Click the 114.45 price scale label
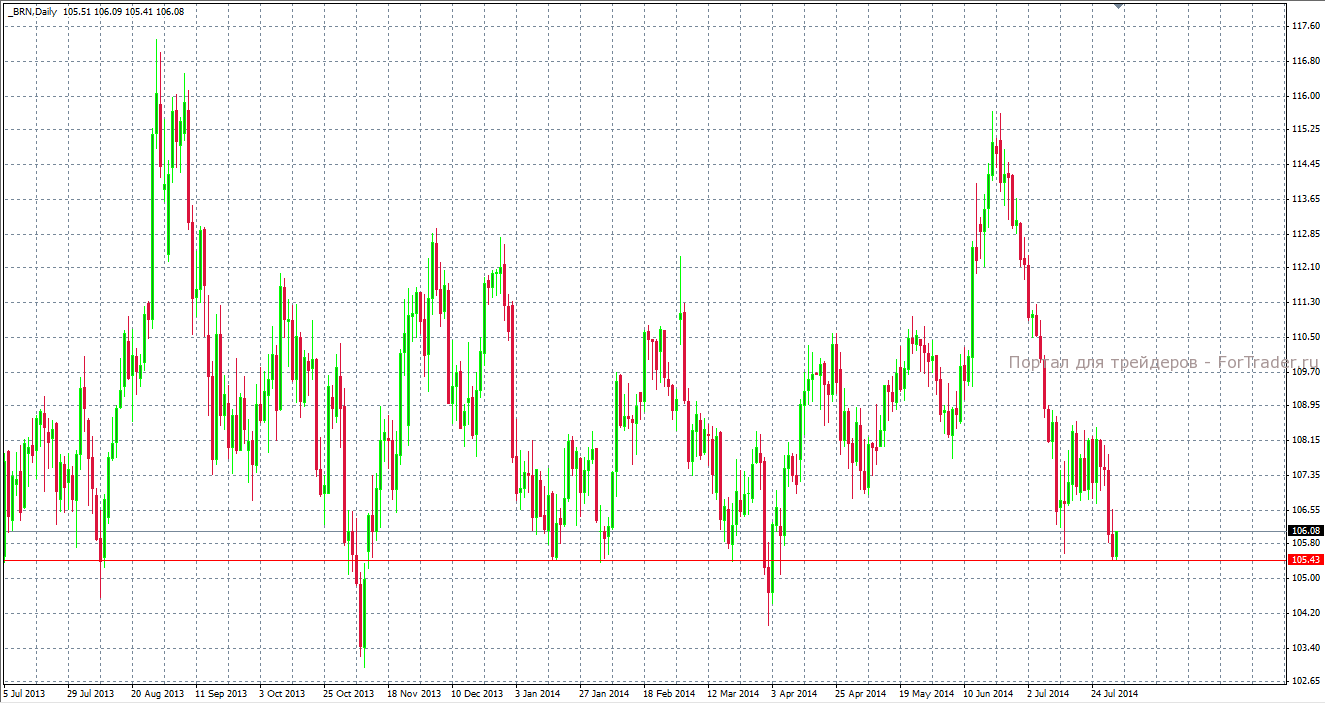The width and height of the screenshot is (1325, 703). (1305, 164)
